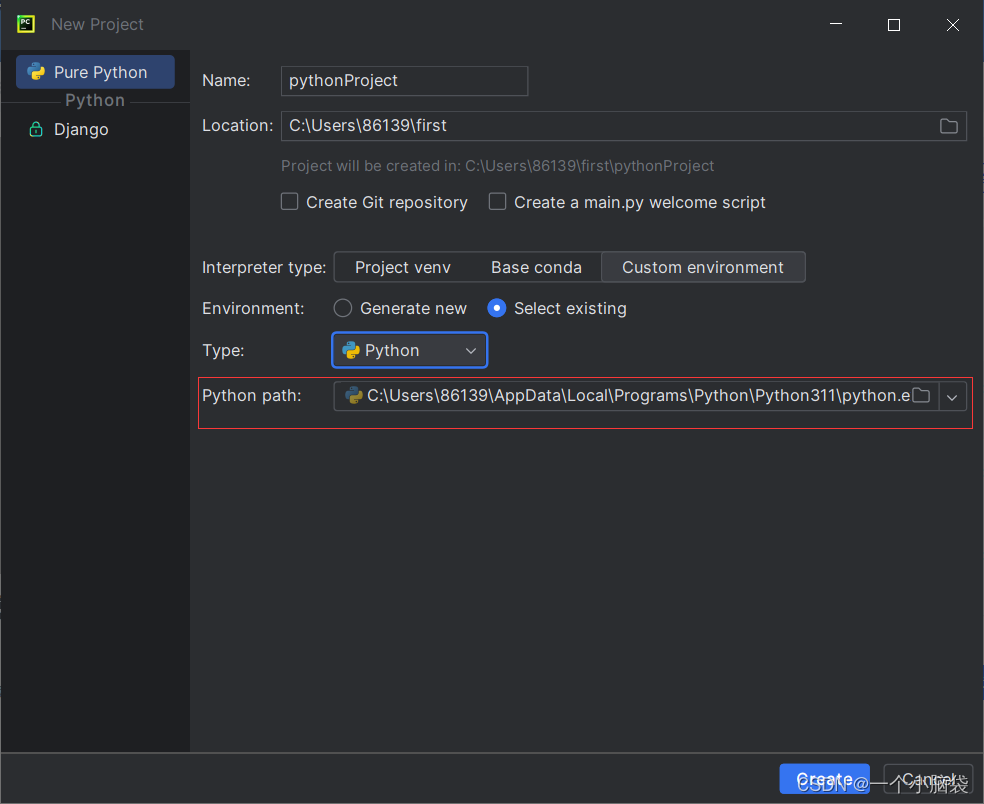The width and height of the screenshot is (984, 804).
Task: Select the Pure Python project type
Action: (x=95, y=72)
